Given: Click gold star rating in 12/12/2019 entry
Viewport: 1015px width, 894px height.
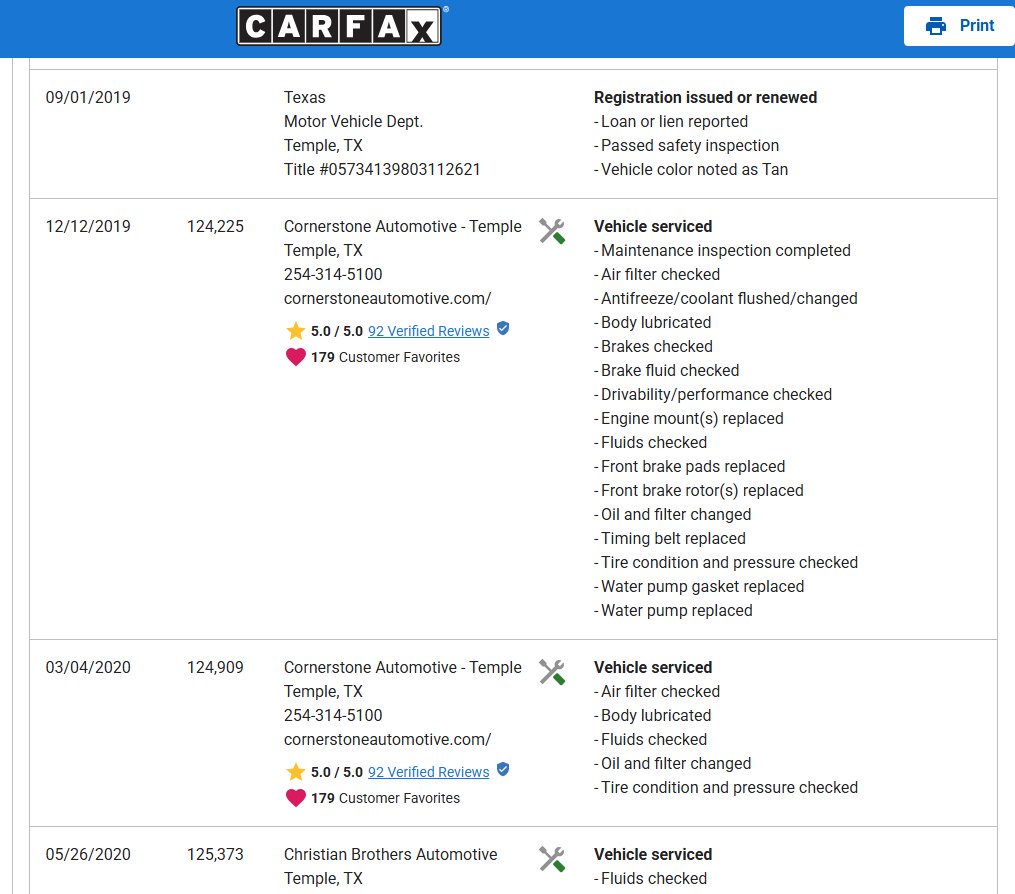Looking at the screenshot, I should [296, 331].
